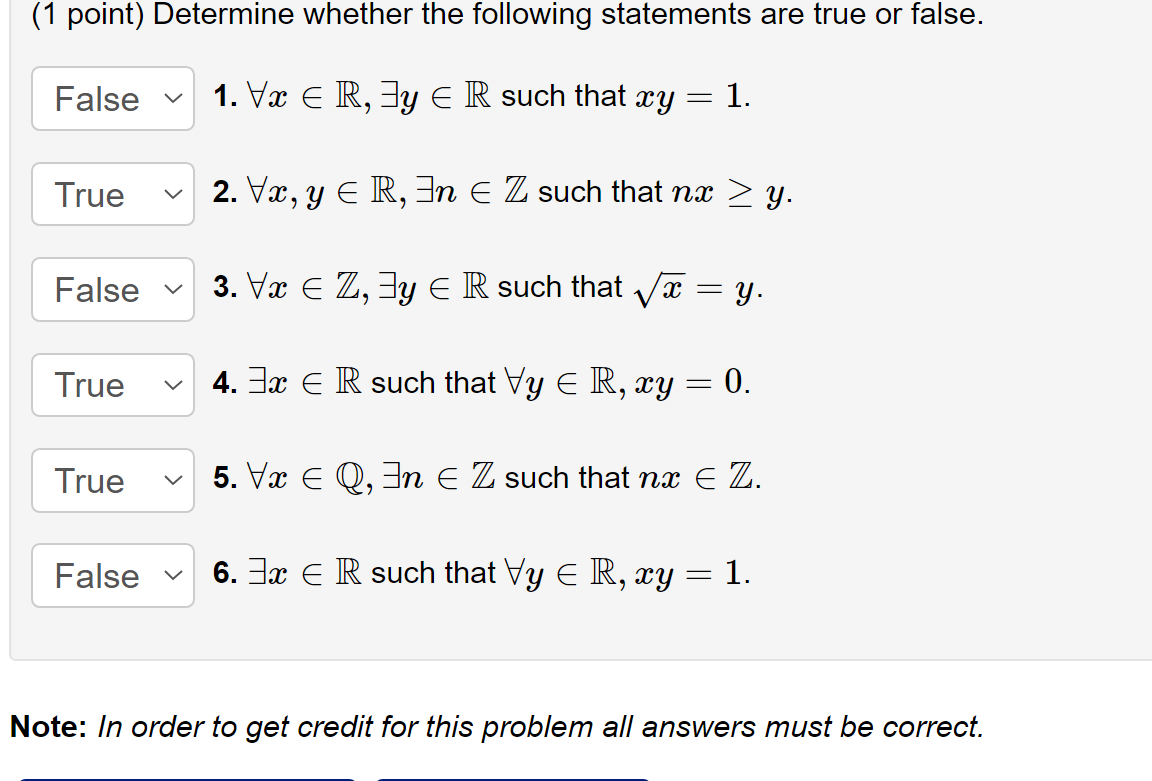Open the False dropdown beside statement 6
The image size is (1152, 781).
pyautogui.click(x=112, y=575)
